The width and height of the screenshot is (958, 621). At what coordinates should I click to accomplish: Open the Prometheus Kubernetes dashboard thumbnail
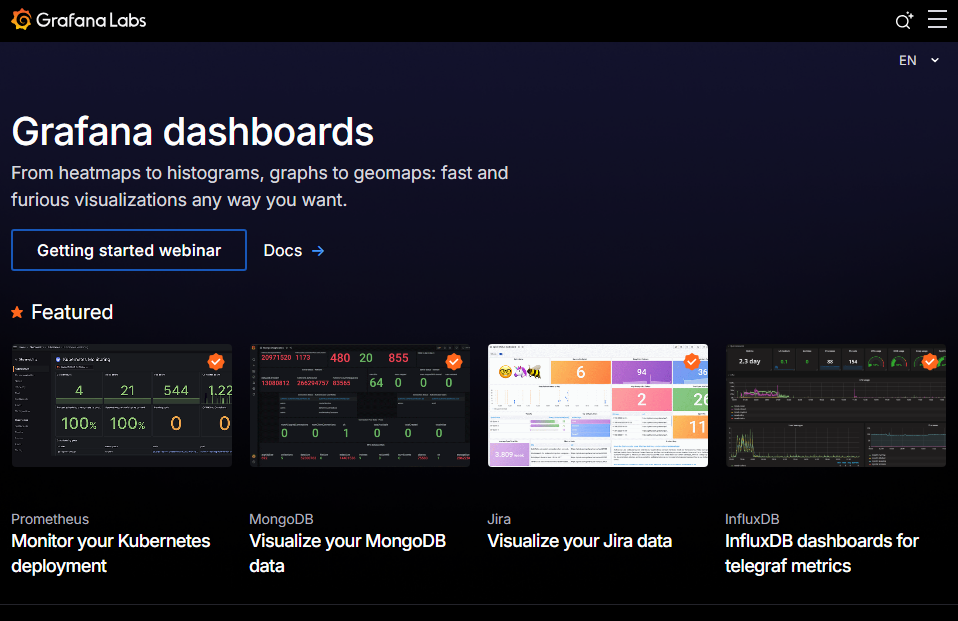(122, 405)
